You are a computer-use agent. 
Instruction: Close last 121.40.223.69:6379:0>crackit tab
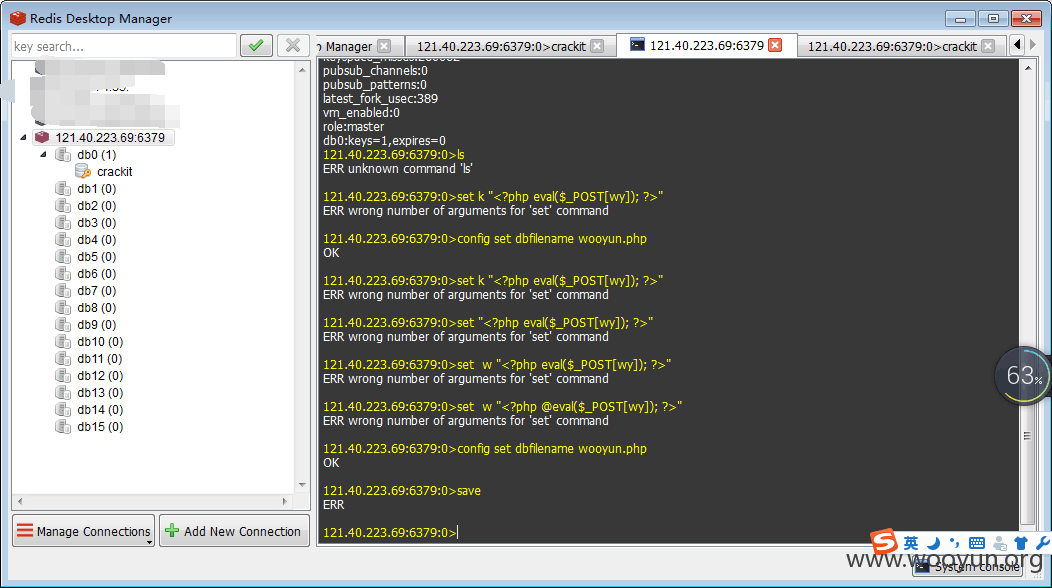988,46
